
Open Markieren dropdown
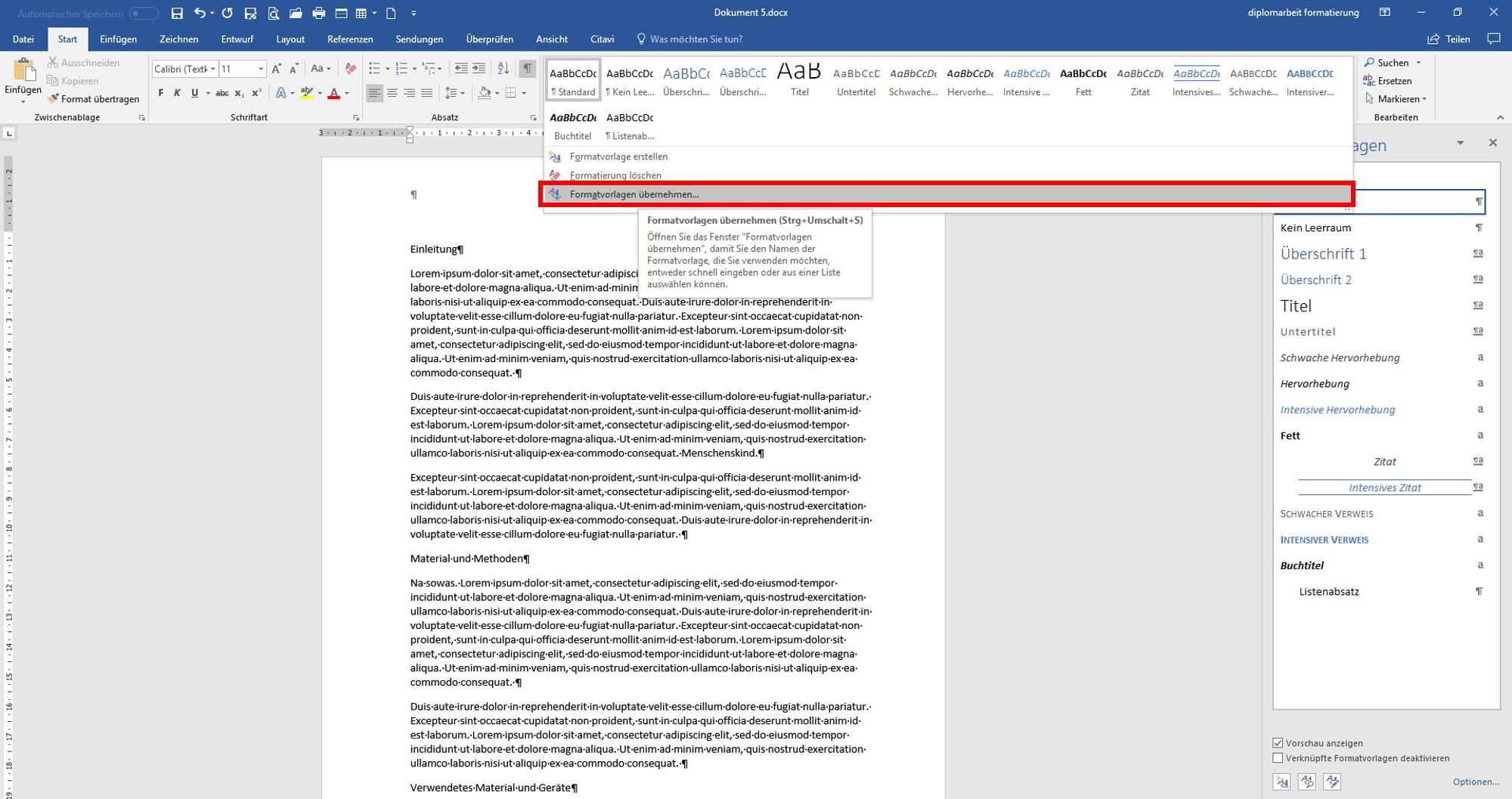(x=1396, y=99)
